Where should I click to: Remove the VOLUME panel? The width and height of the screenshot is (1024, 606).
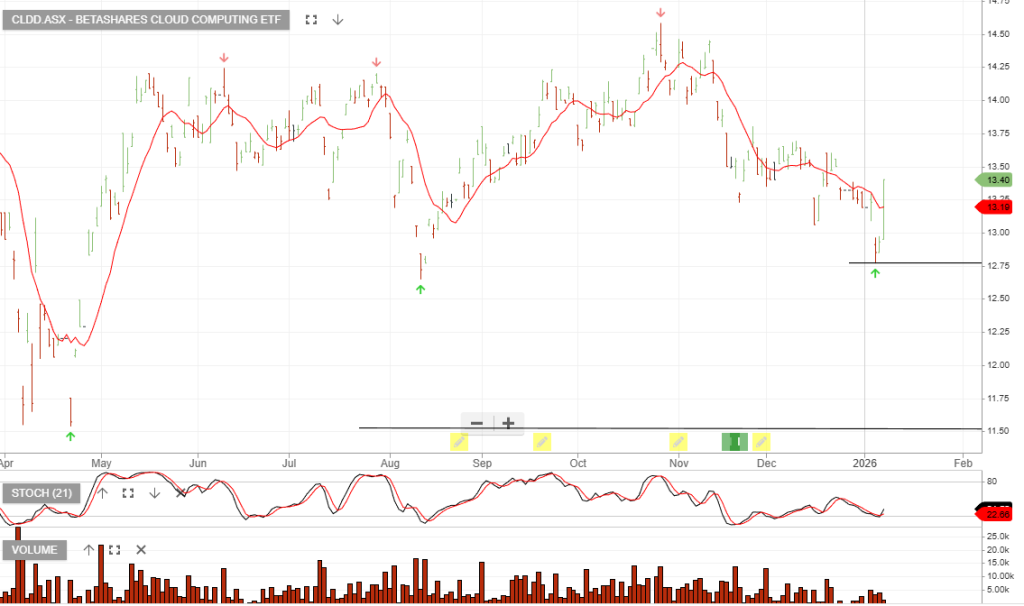point(141,549)
